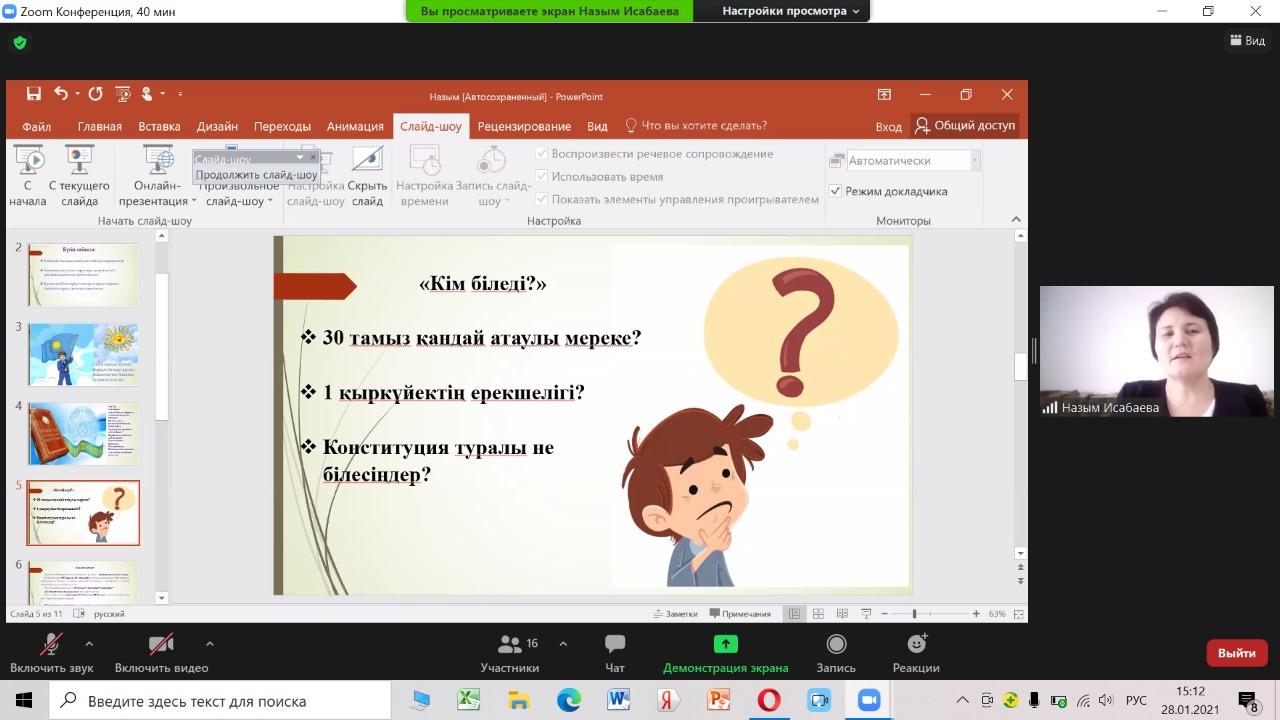Click the Zoom Chat icon

[614, 645]
